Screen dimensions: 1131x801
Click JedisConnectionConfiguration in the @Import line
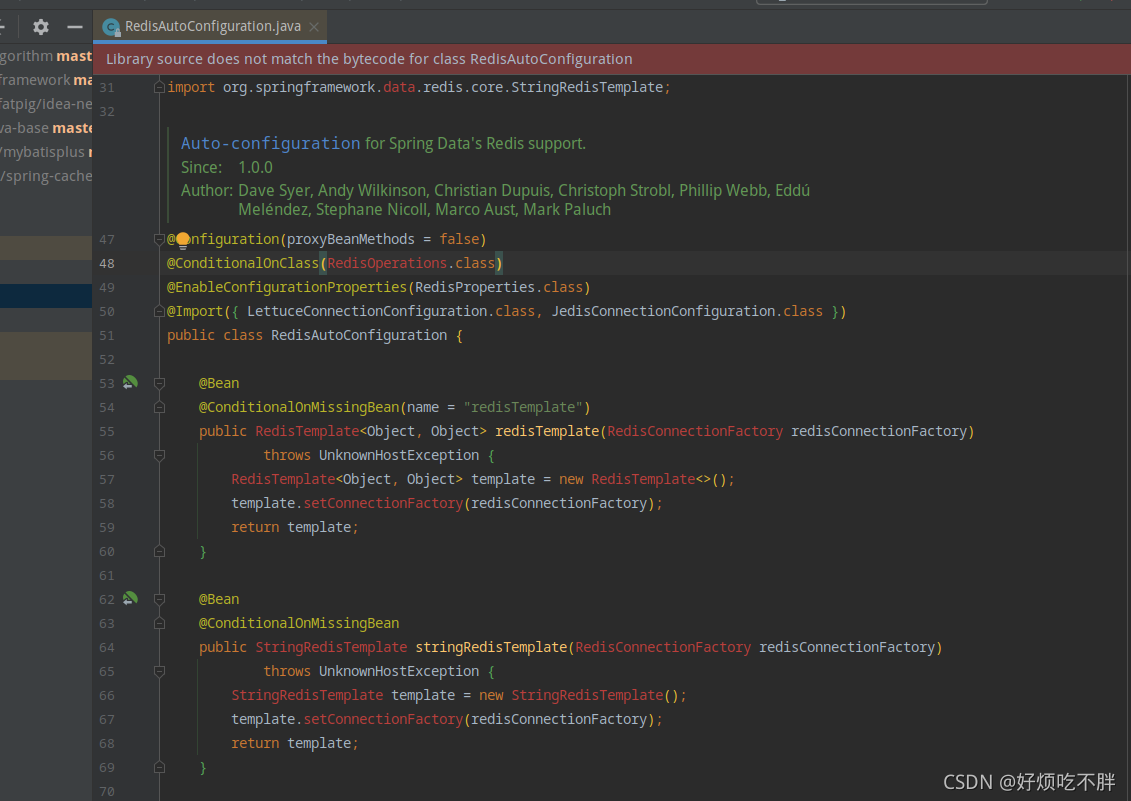[664, 311]
